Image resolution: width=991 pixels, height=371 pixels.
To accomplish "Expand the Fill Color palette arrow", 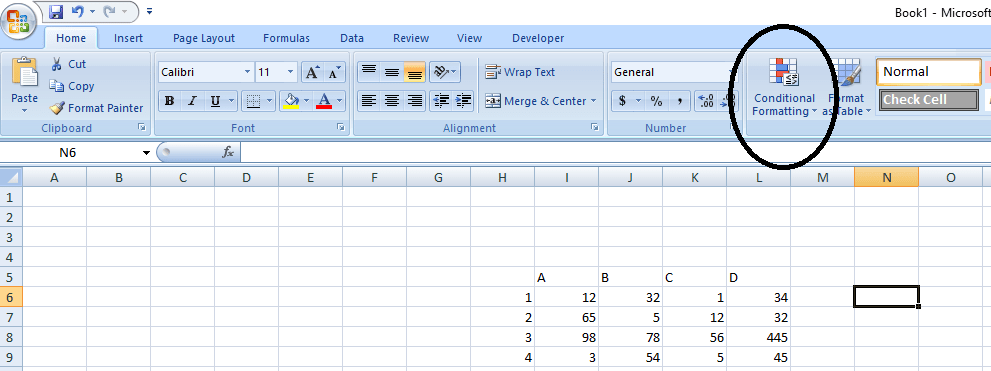I will [307, 100].
